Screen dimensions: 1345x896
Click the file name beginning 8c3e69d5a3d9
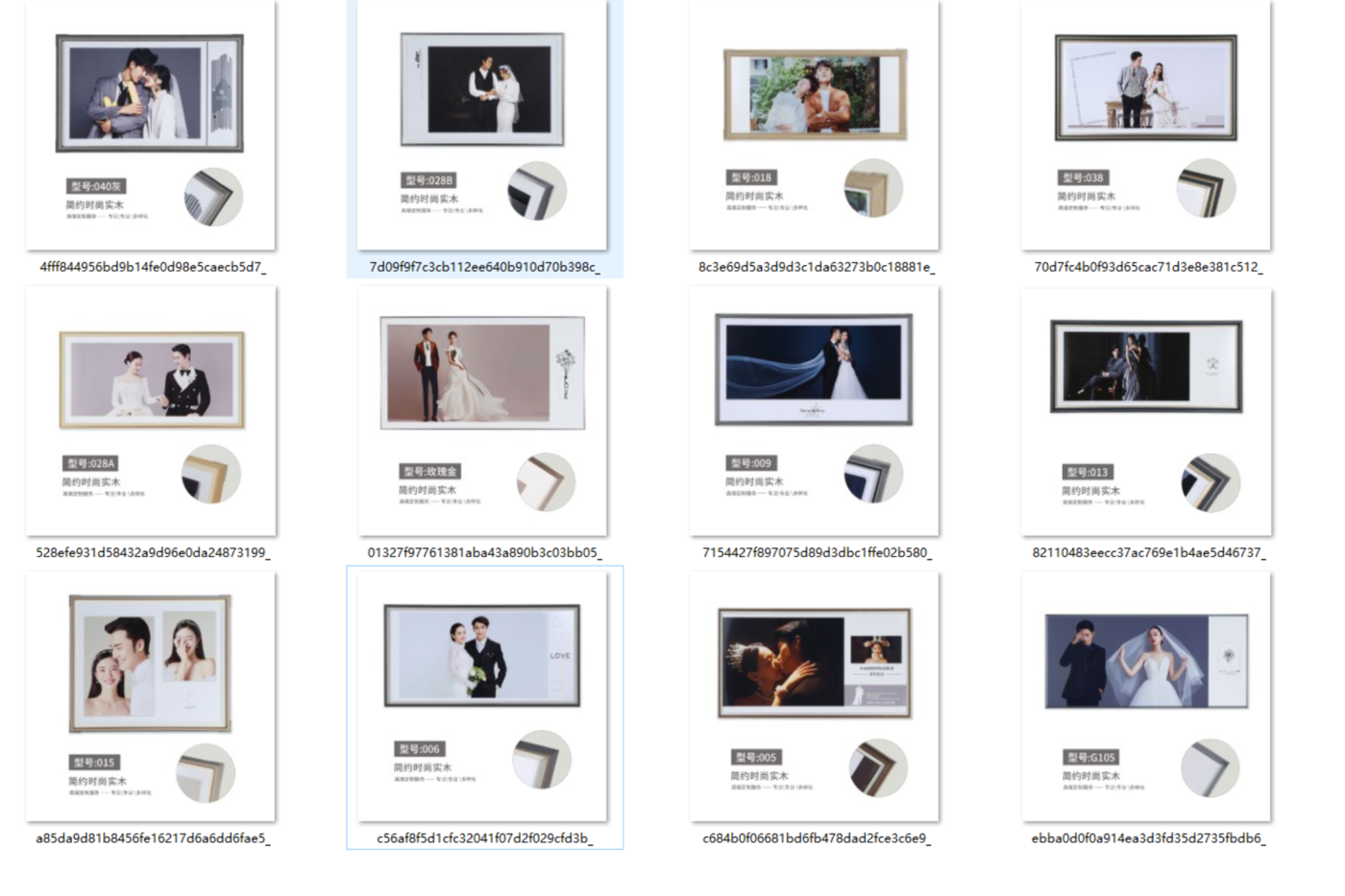tap(816, 267)
